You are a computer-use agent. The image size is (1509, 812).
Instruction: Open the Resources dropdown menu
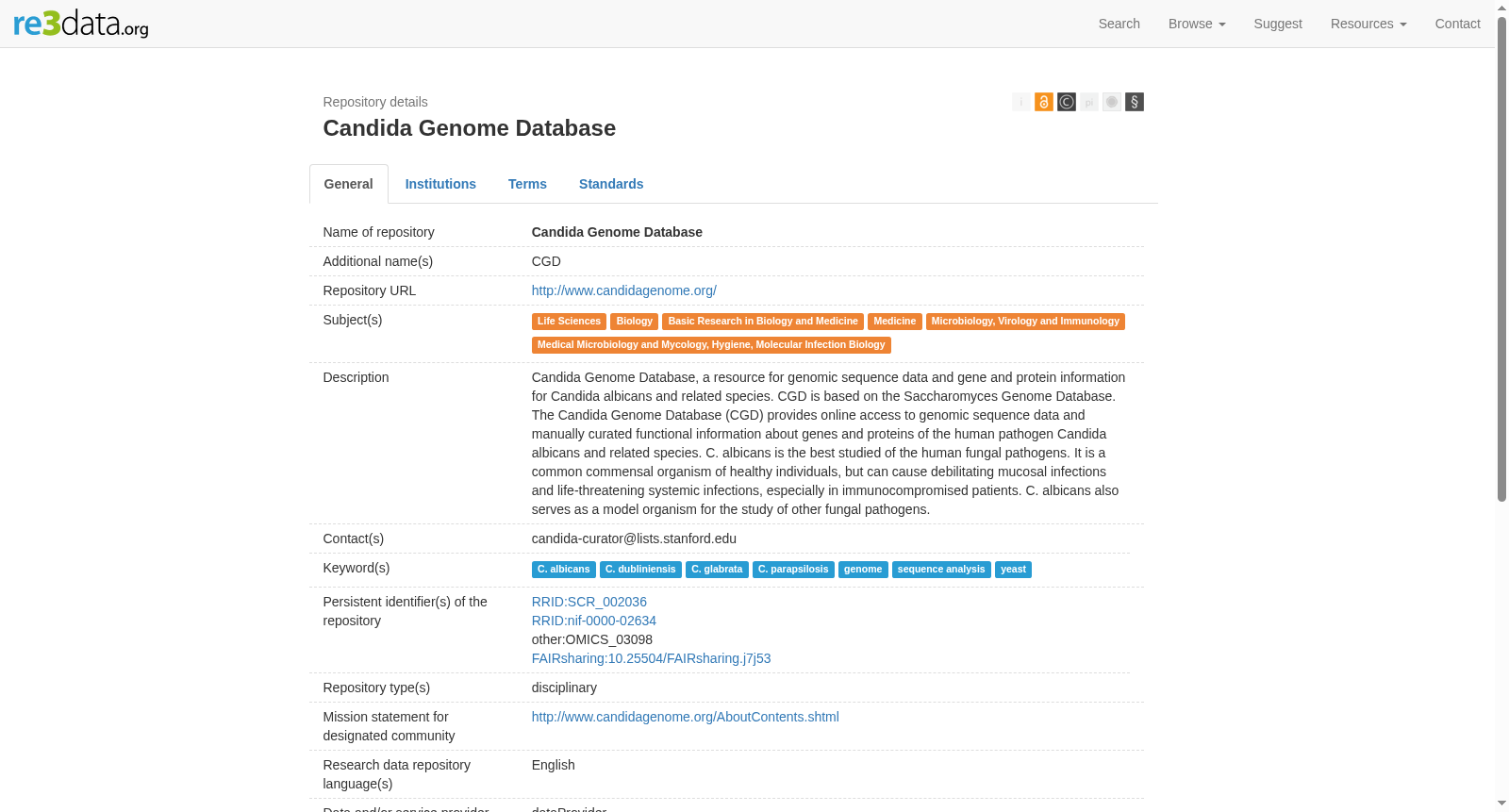1368,24
